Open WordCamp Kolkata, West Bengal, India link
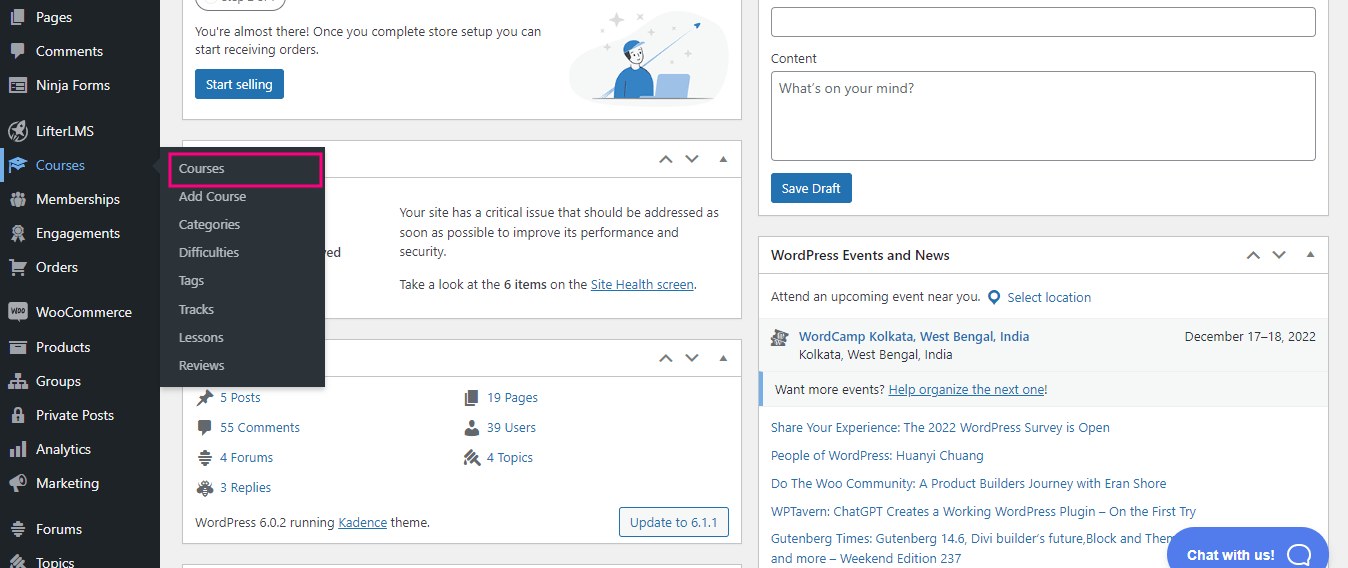 pyautogui.click(x=914, y=336)
